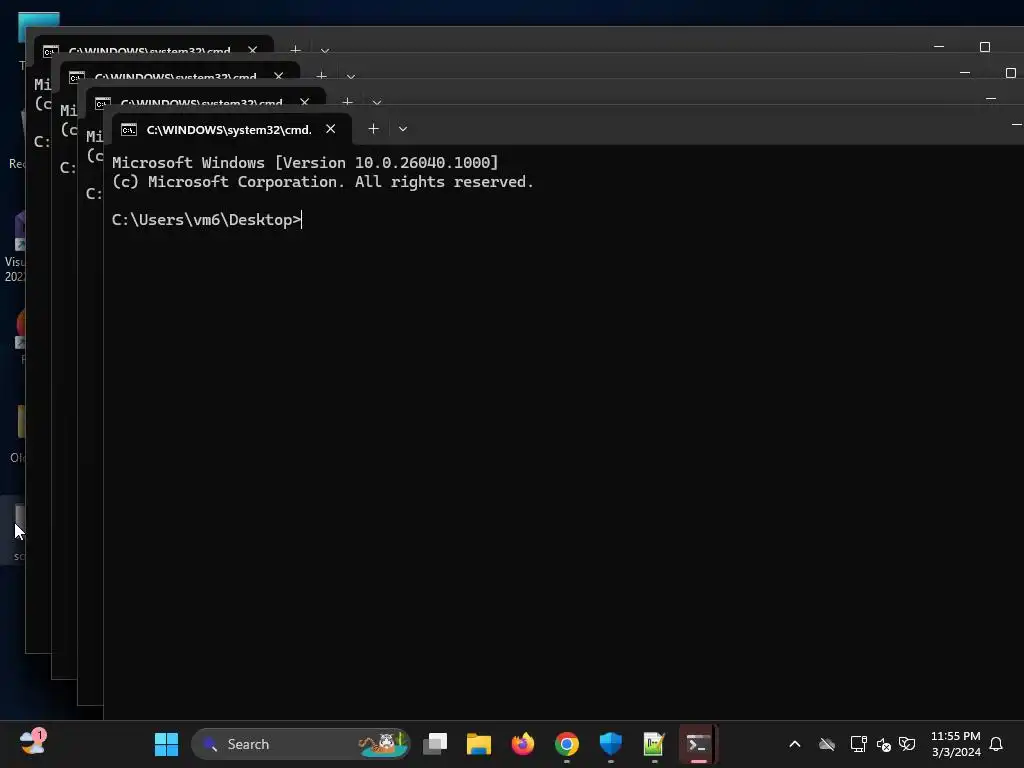The height and width of the screenshot is (768, 1024).
Task: Click the tray icon left of the clock
Action: pyautogui.click(x=907, y=744)
